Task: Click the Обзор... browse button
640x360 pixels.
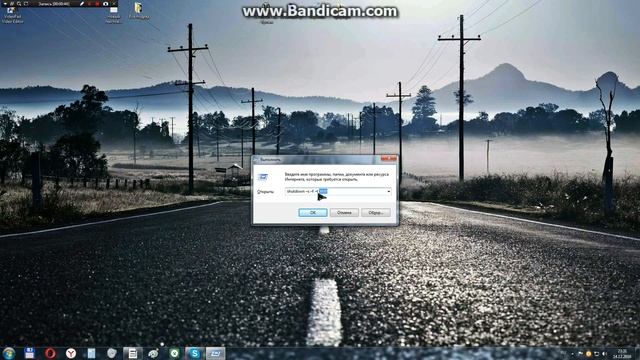Action: tap(376, 213)
